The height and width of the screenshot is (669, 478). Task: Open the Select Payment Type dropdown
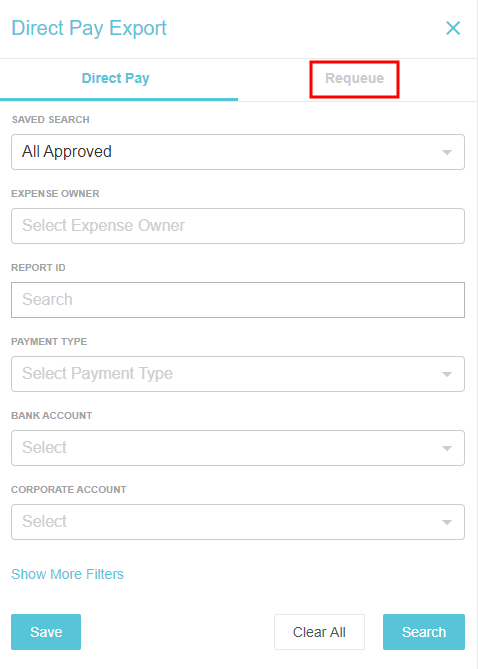point(238,374)
